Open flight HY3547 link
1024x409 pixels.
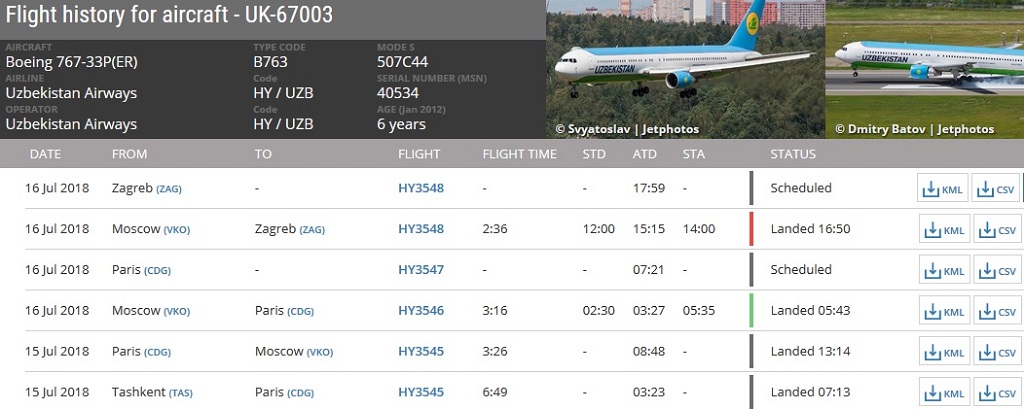coord(421,270)
